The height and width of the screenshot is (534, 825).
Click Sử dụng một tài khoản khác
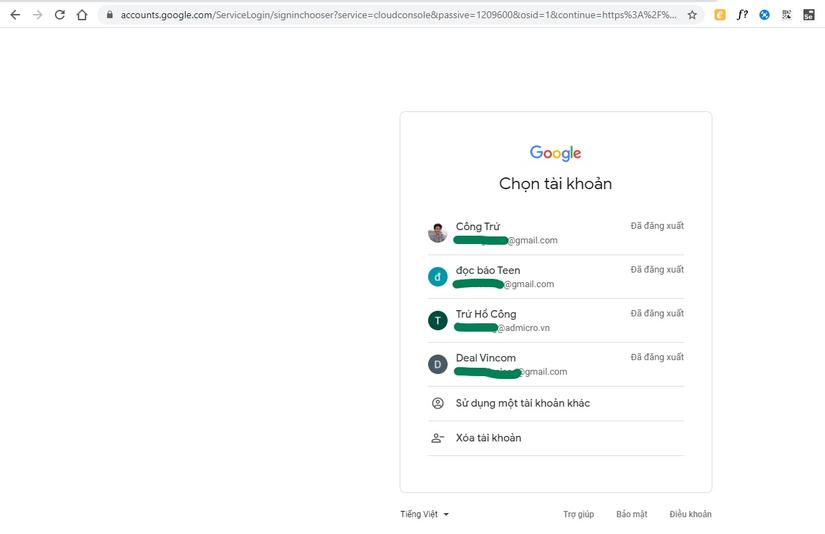pyautogui.click(x=556, y=404)
